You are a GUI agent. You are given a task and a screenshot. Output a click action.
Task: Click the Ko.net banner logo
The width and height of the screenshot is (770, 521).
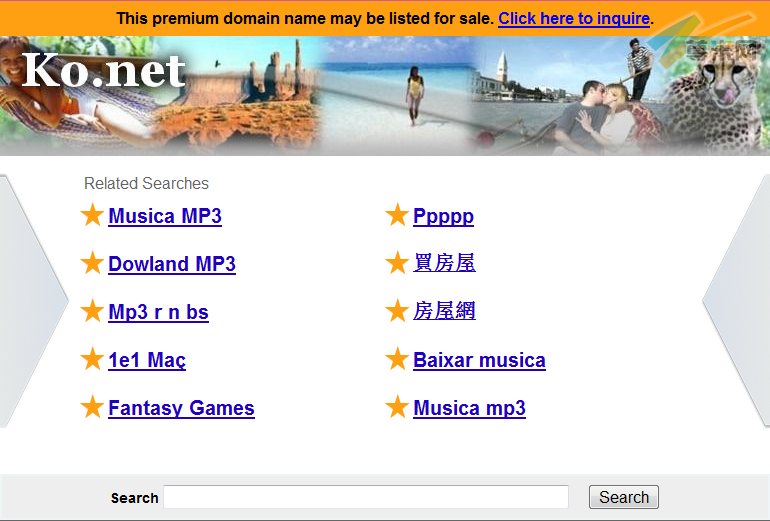[x=104, y=71]
